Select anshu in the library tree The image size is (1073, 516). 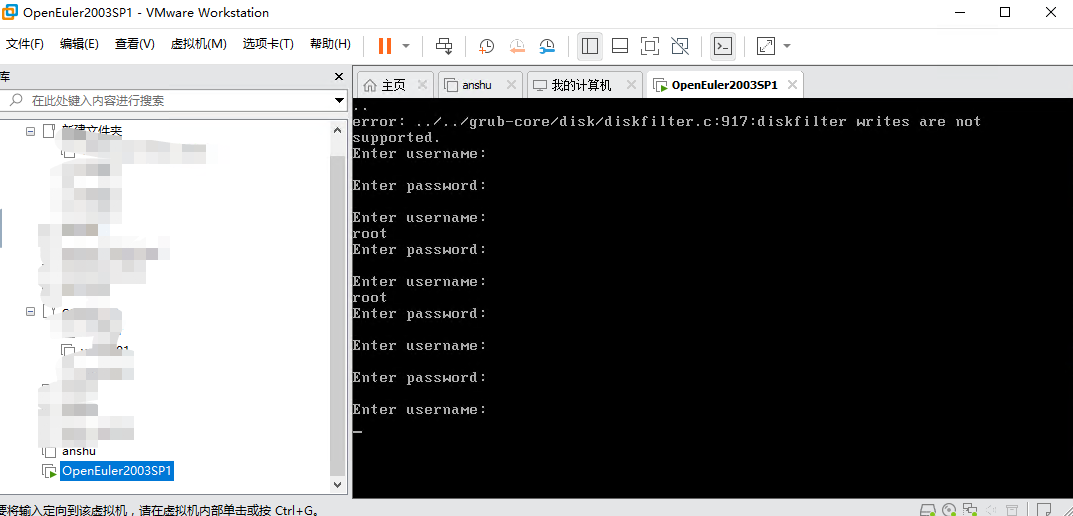pyautogui.click(x=79, y=451)
